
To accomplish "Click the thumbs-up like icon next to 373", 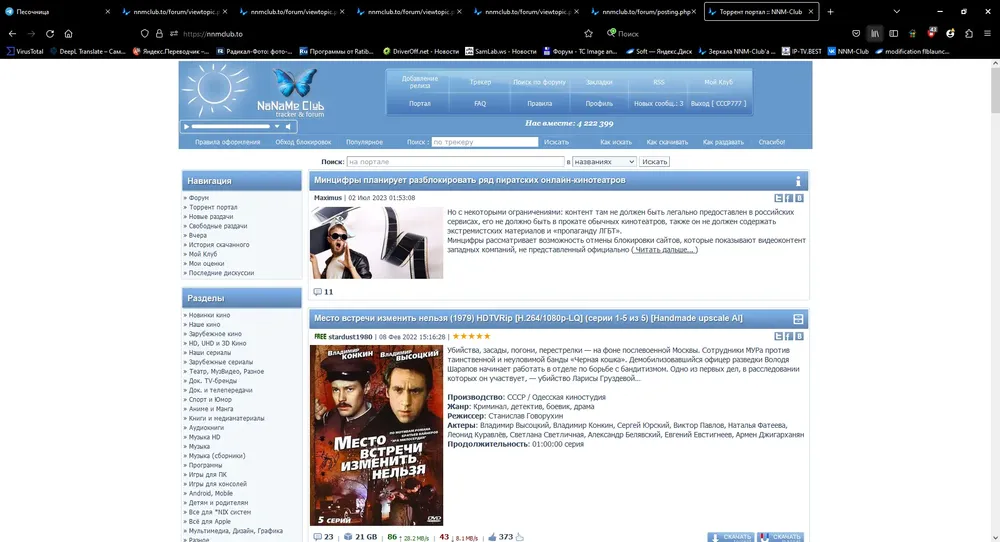I will point(492,537).
